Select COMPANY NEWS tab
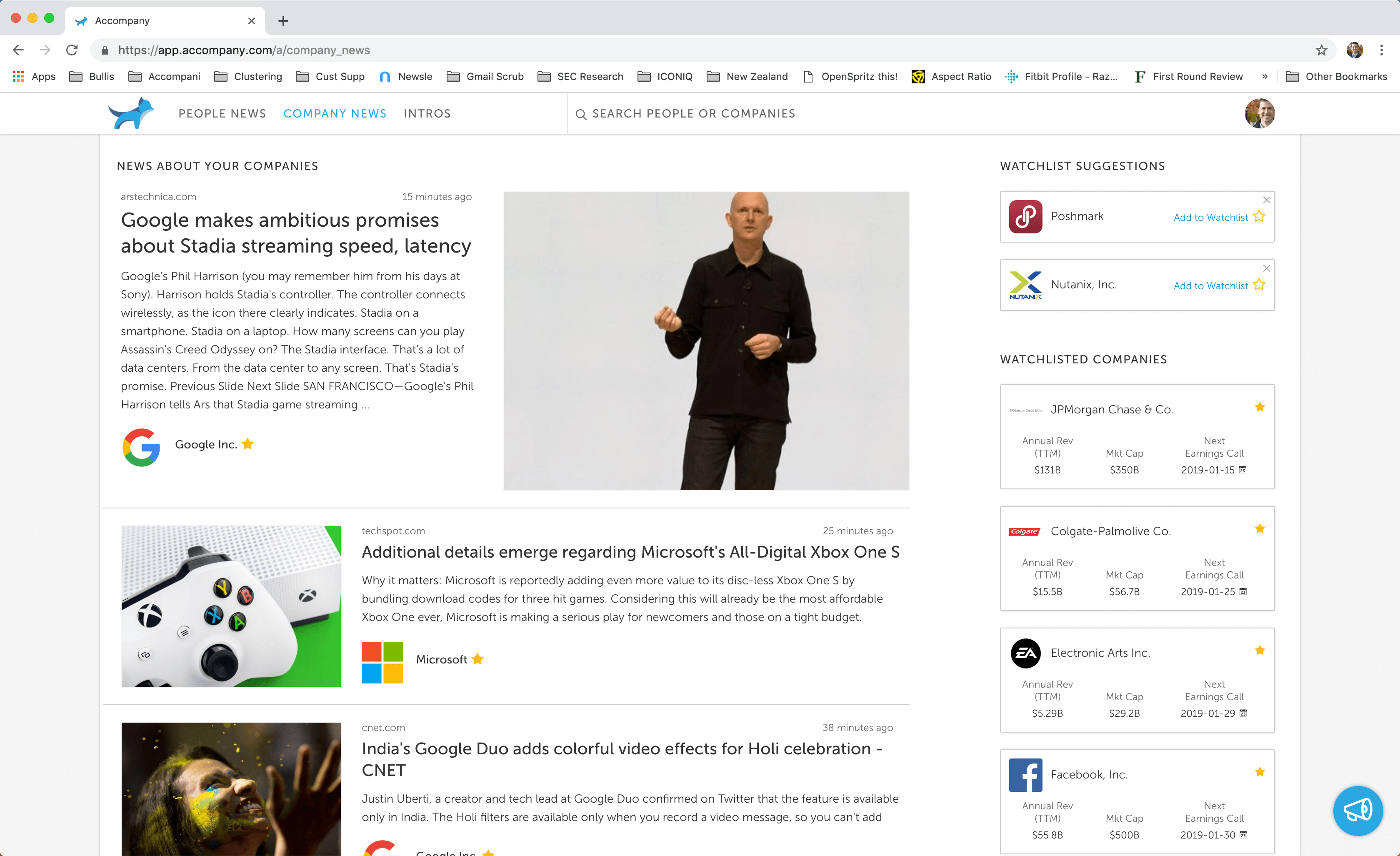Image resolution: width=1400 pixels, height=856 pixels. 335,114
